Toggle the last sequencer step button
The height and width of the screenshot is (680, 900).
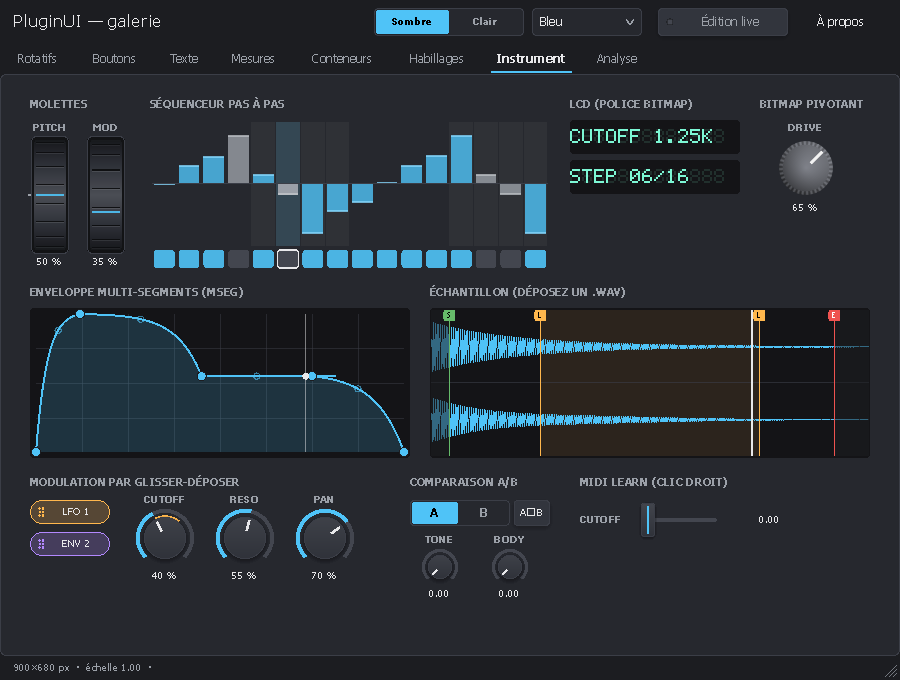pos(536,259)
